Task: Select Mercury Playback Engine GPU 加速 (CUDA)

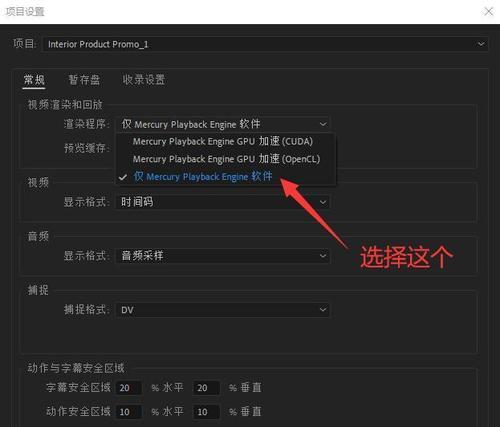Action: click(x=223, y=141)
